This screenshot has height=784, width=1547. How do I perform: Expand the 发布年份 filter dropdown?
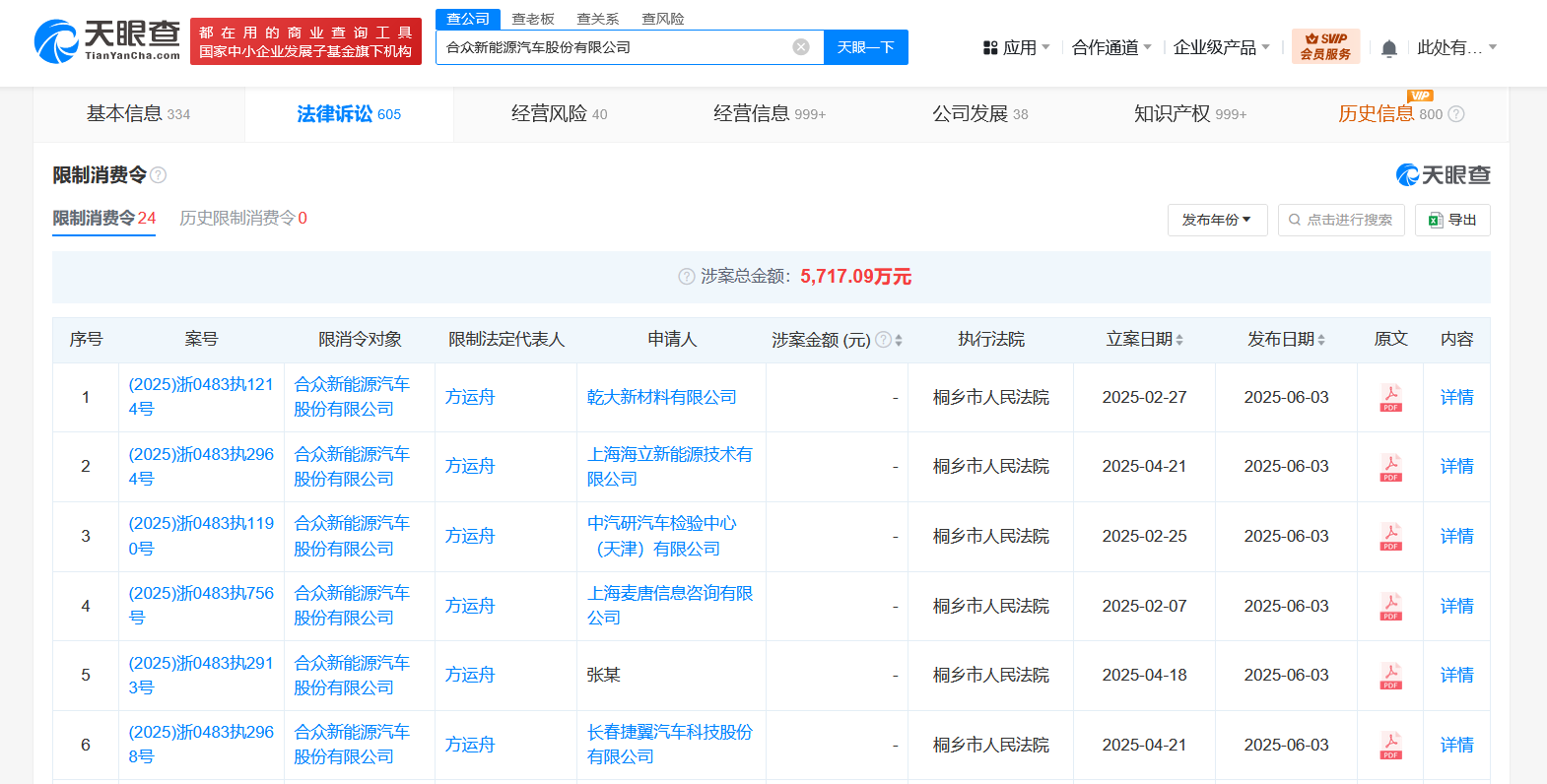point(1217,220)
